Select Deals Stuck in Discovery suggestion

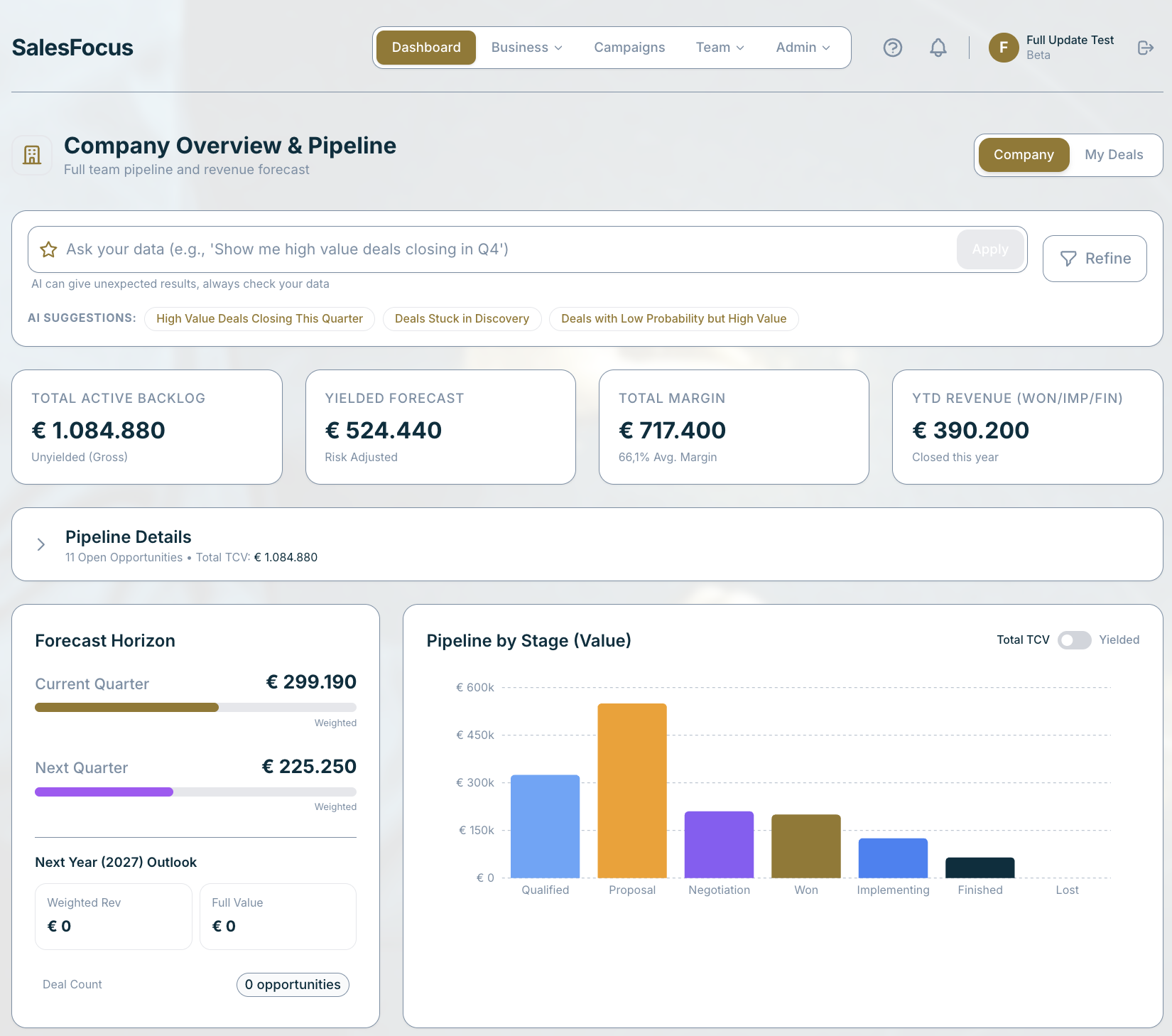click(x=462, y=319)
